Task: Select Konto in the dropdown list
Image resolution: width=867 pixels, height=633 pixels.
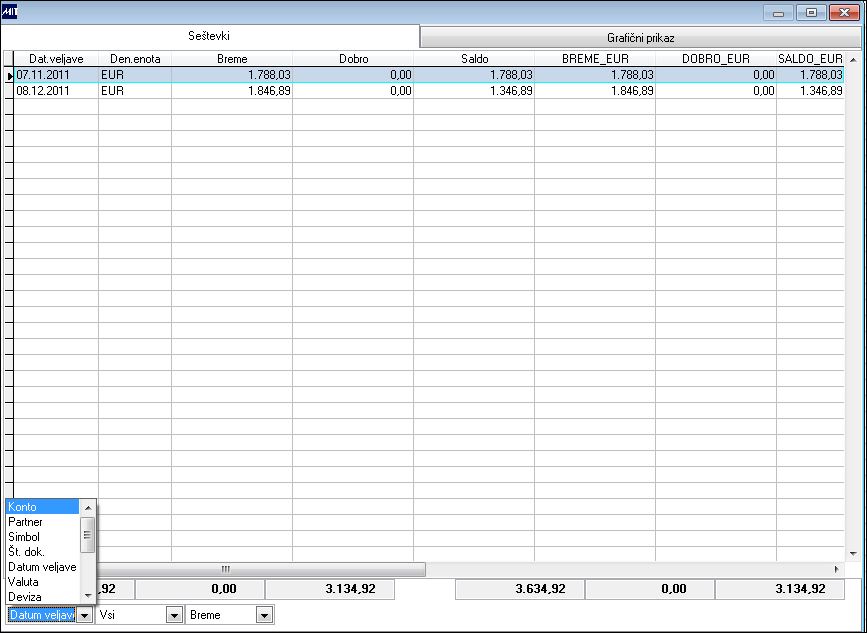Action: click(x=43, y=507)
